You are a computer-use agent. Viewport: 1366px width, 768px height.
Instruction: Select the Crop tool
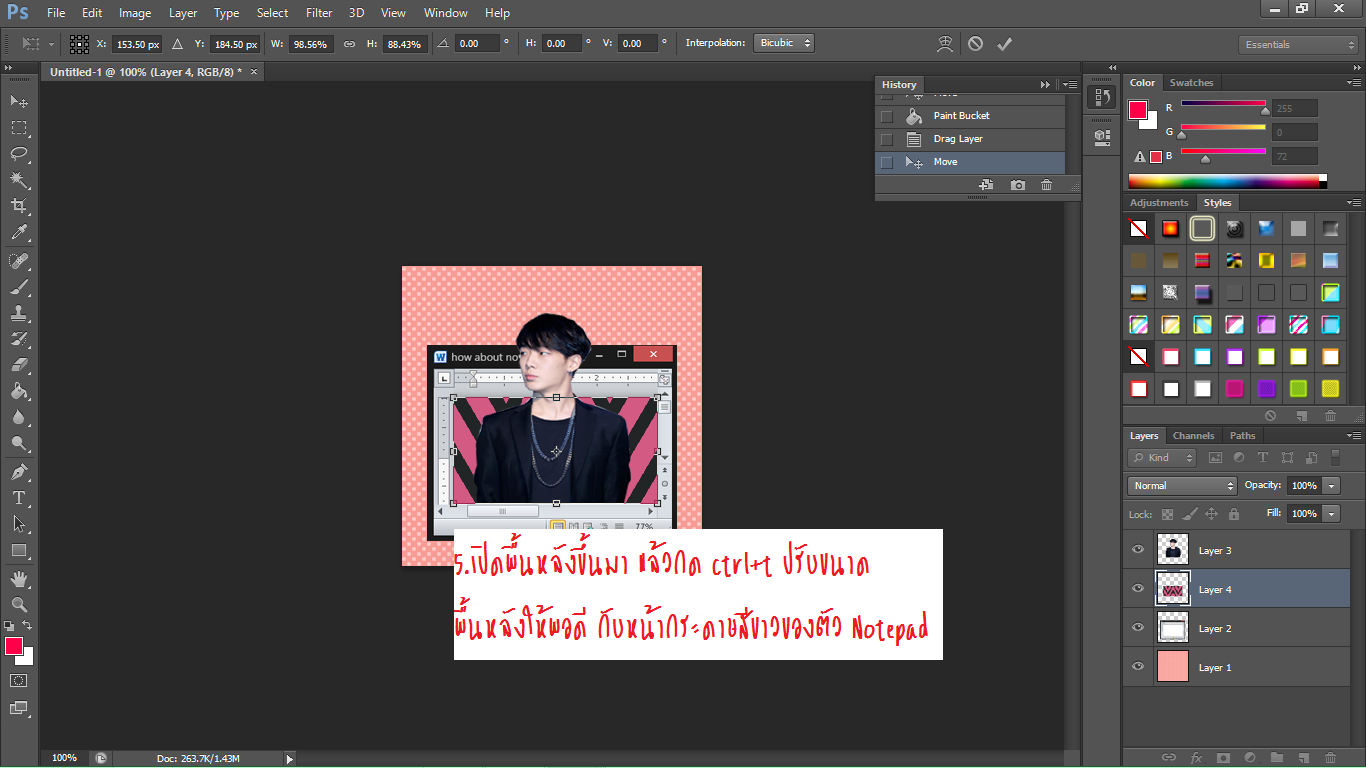click(19, 206)
